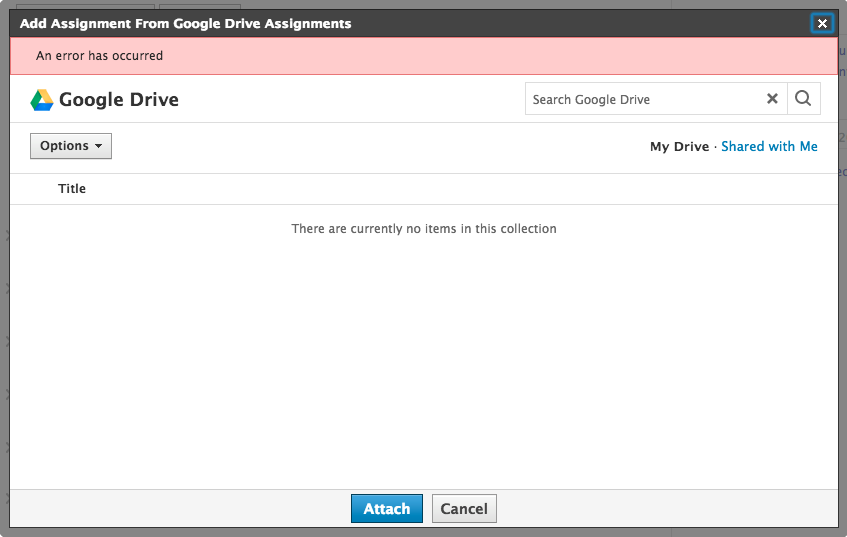Click the caret arrow on Options

(99, 147)
